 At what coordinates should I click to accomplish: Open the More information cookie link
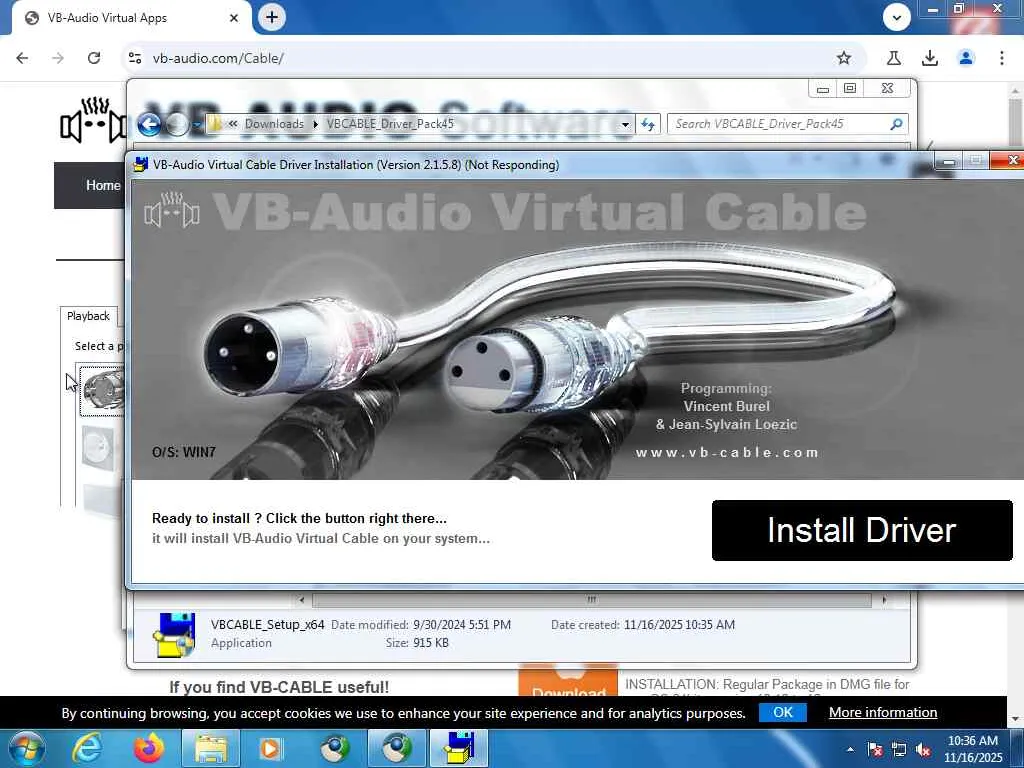pyautogui.click(x=883, y=712)
